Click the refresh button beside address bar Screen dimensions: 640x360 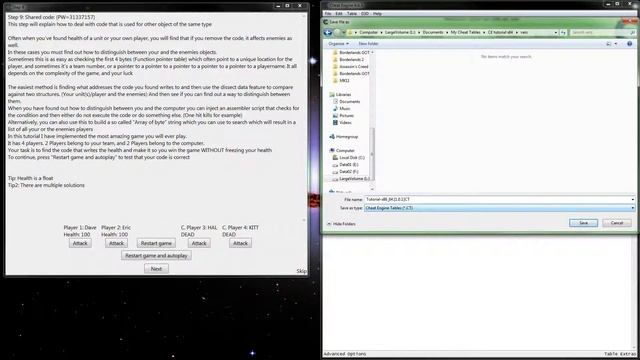[x=563, y=32]
